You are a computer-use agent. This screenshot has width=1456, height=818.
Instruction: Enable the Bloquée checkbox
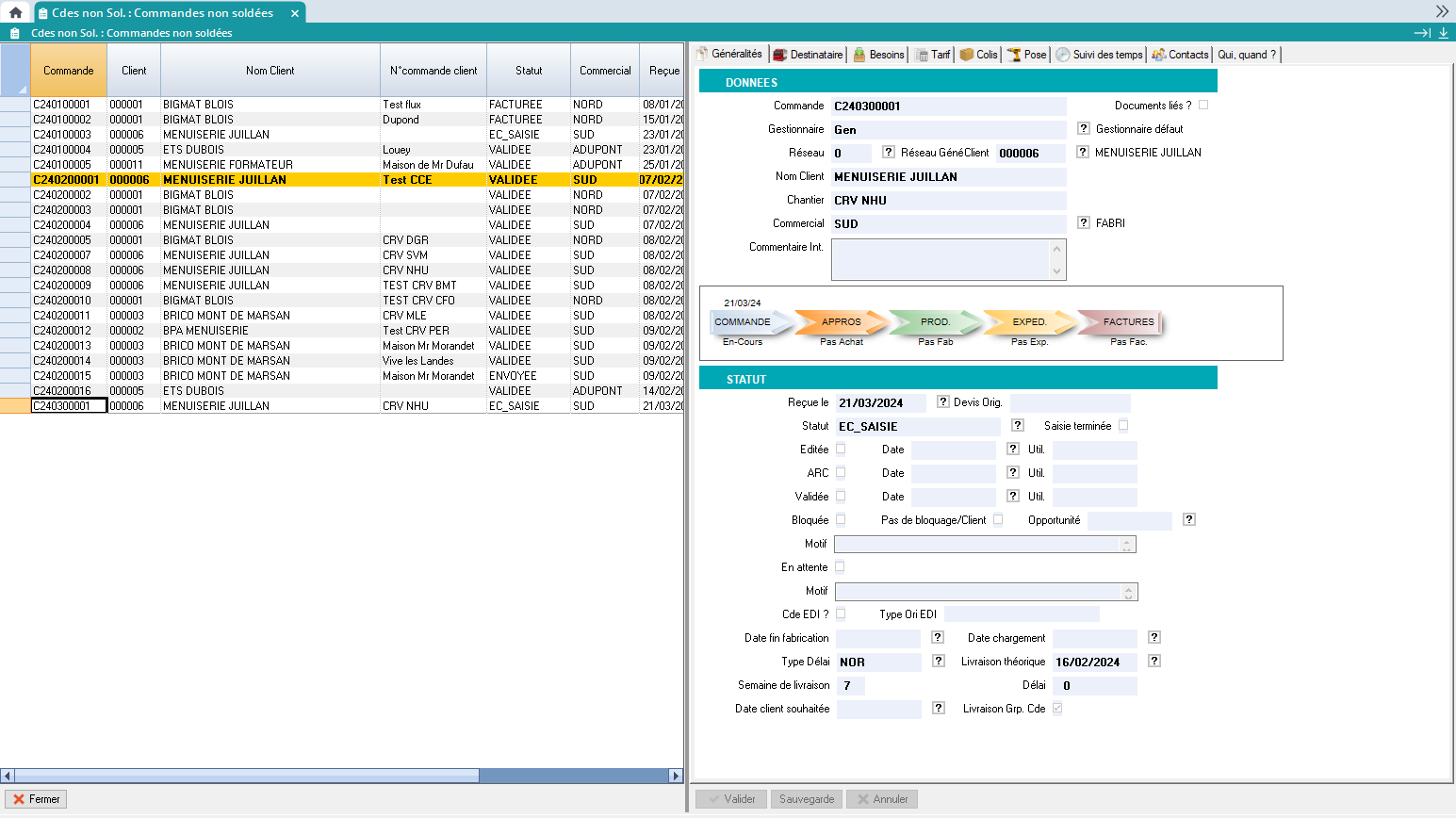841,519
